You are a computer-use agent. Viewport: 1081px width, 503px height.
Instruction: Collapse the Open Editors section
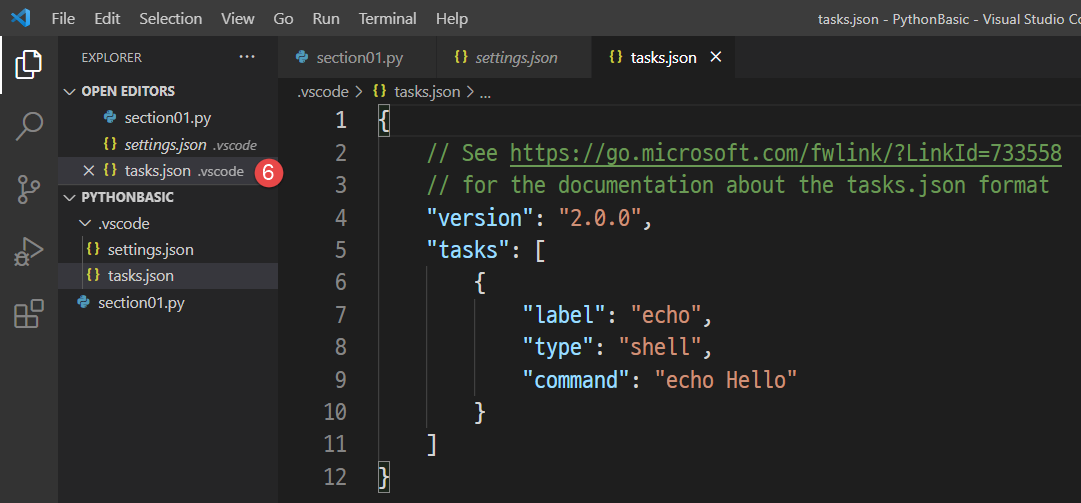click(128, 91)
